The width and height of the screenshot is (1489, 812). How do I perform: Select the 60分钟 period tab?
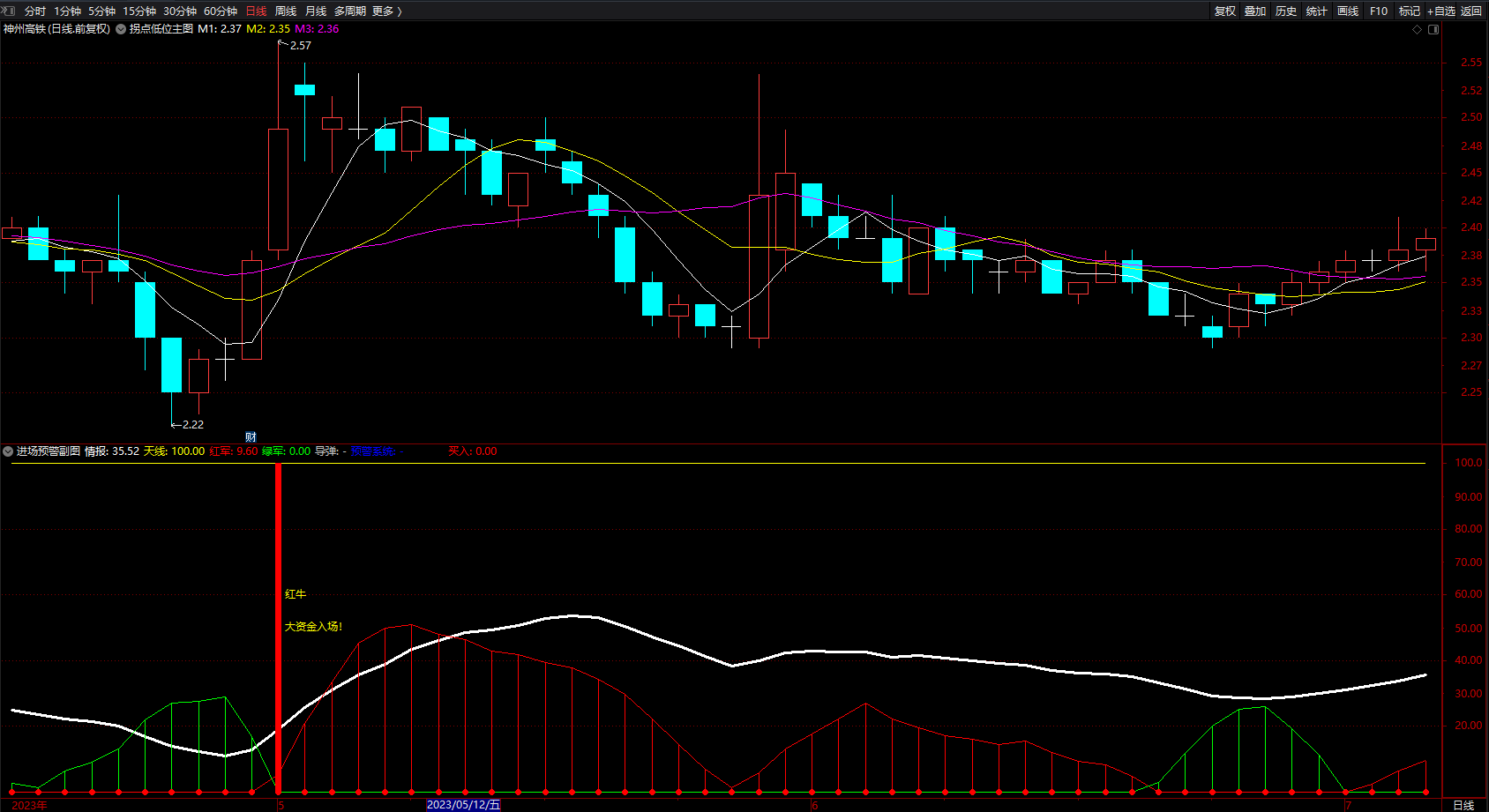tap(221, 11)
